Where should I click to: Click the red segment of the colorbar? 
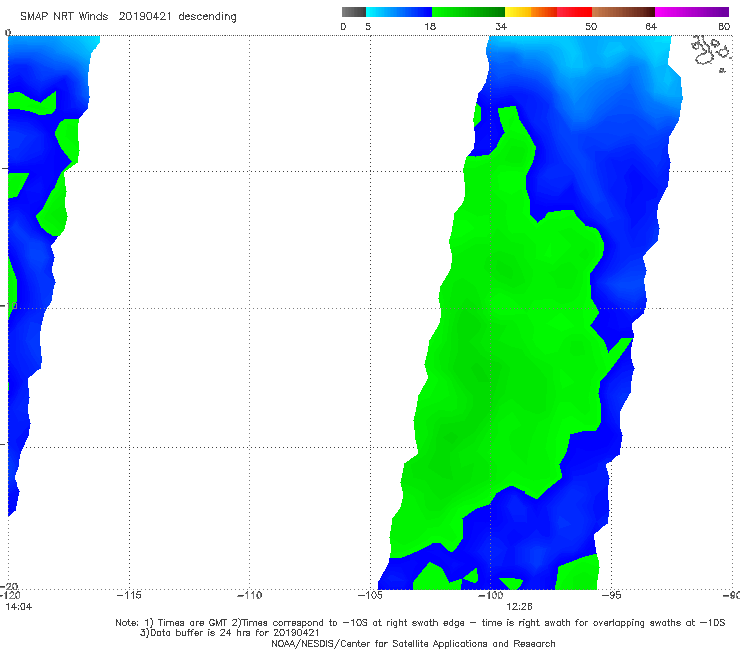click(574, 12)
